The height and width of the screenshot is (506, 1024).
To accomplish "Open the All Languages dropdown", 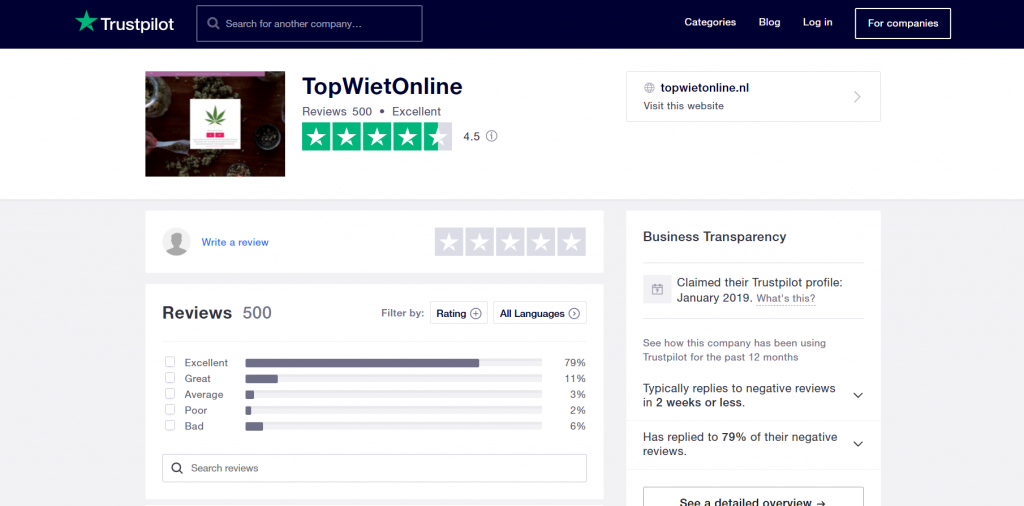I will click(x=539, y=313).
